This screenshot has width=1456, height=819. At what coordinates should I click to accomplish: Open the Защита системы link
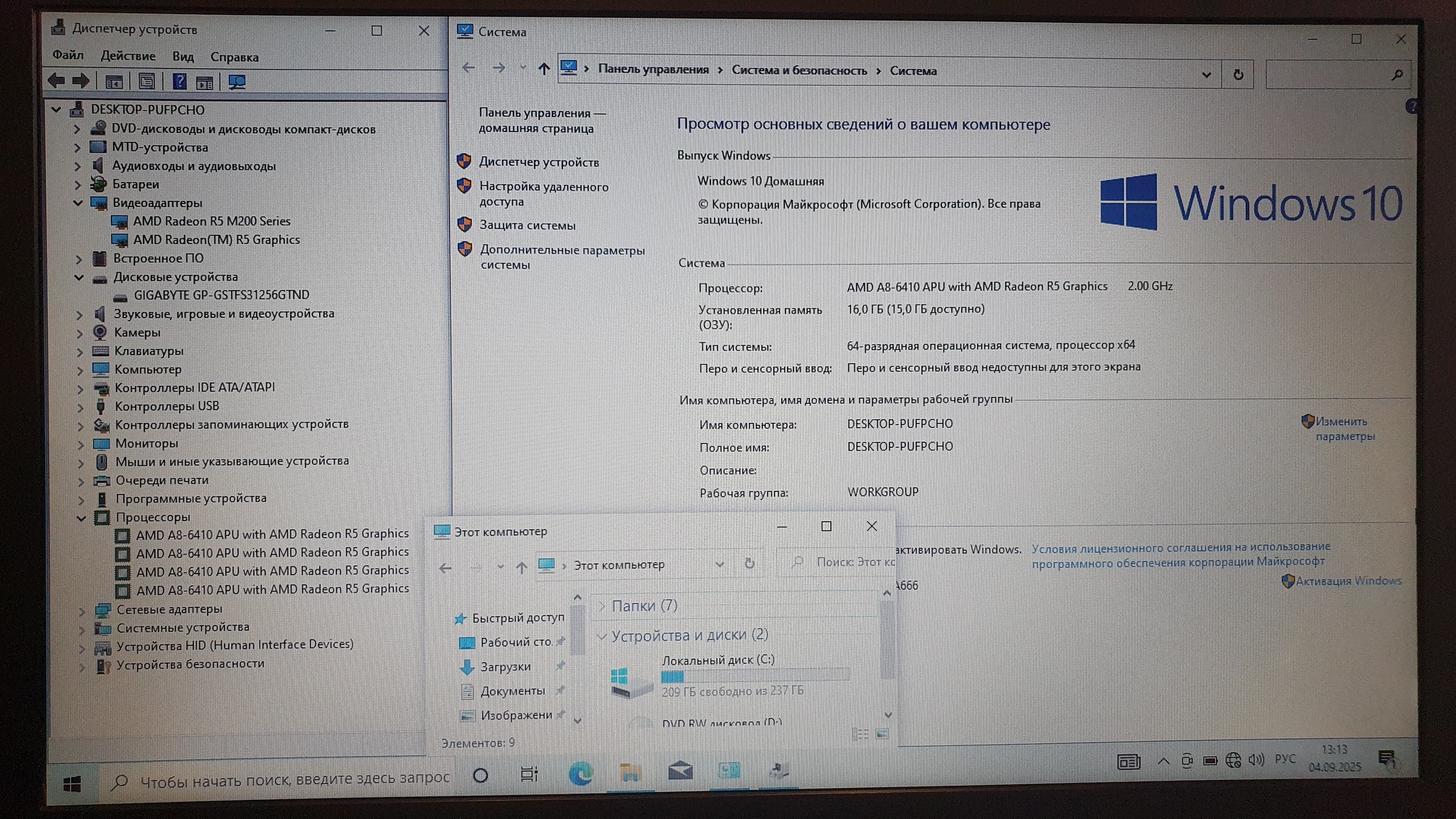[527, 225]
